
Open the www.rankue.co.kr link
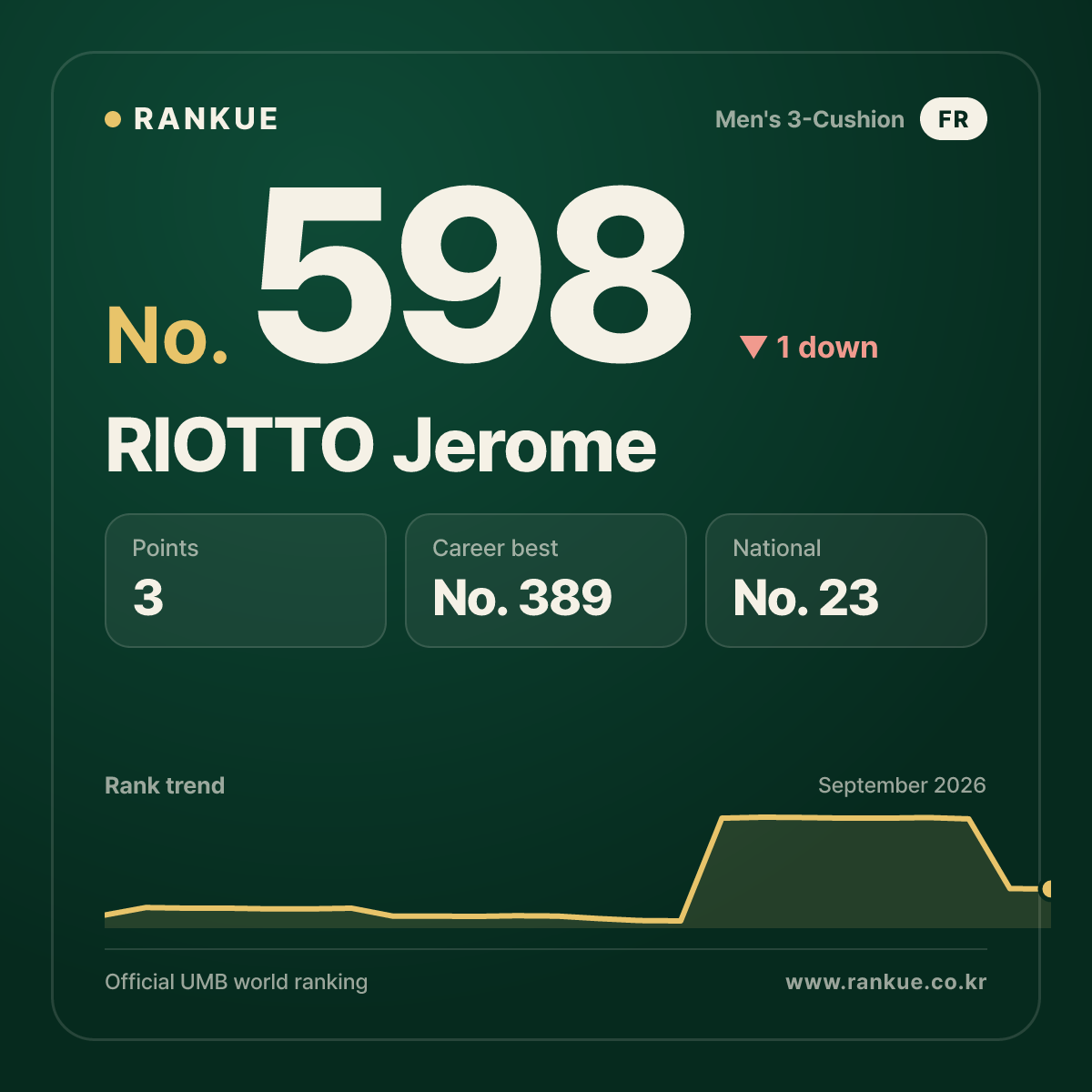coord(886,982)
